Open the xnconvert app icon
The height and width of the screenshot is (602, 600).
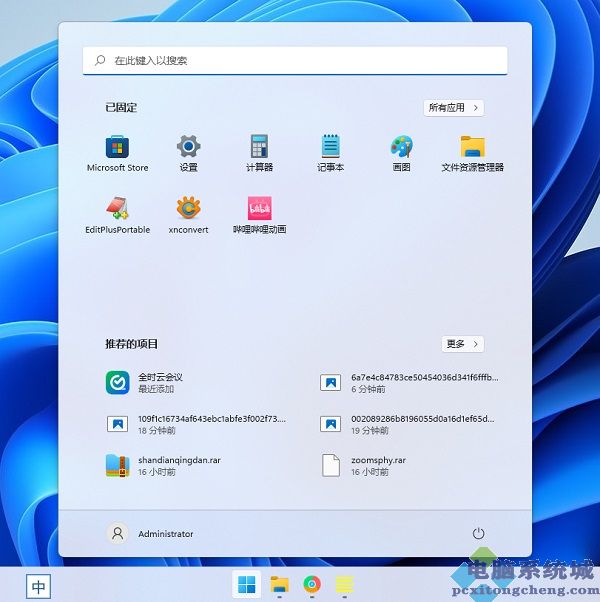[x=188, y=215]
